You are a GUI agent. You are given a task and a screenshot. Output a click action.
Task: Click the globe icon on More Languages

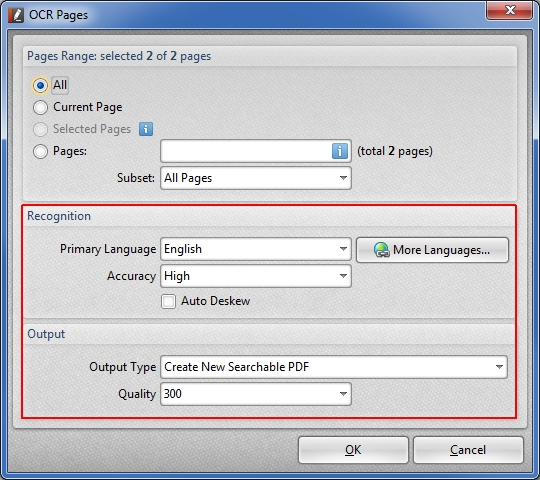(382, 250)
